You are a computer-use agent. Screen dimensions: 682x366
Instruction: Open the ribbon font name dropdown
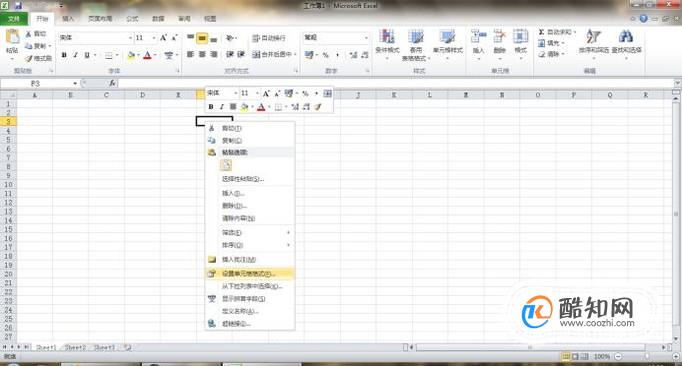[130, 38]
